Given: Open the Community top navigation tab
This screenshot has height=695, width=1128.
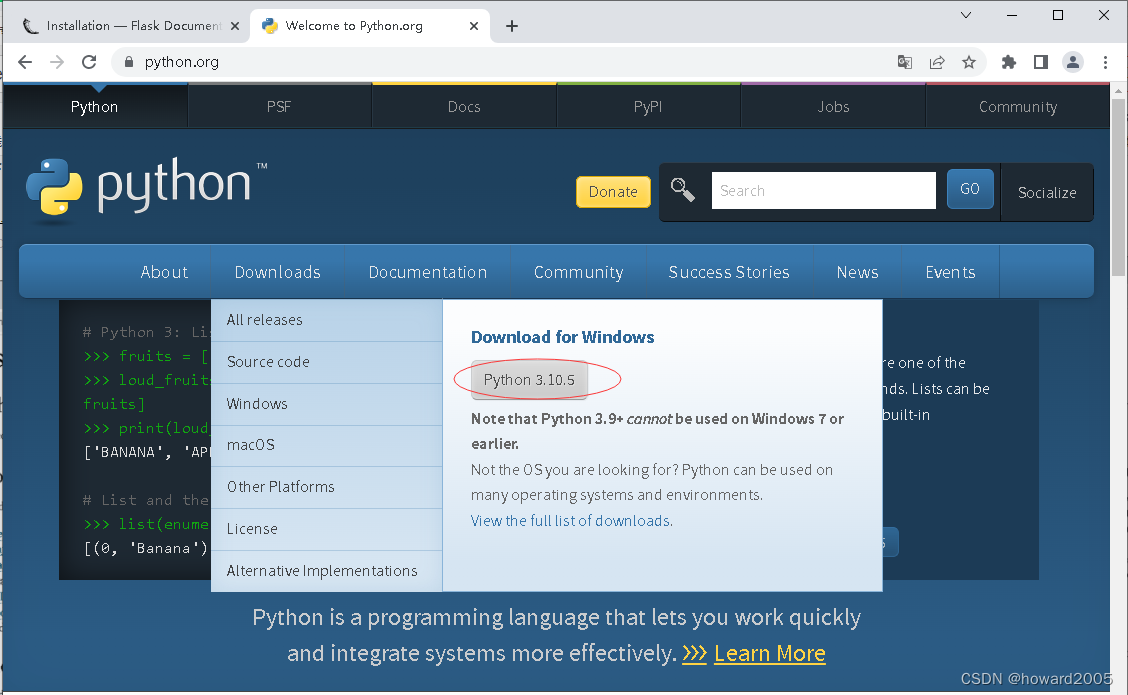Looking at the screenshot, I should click(x=1018, y=106).
